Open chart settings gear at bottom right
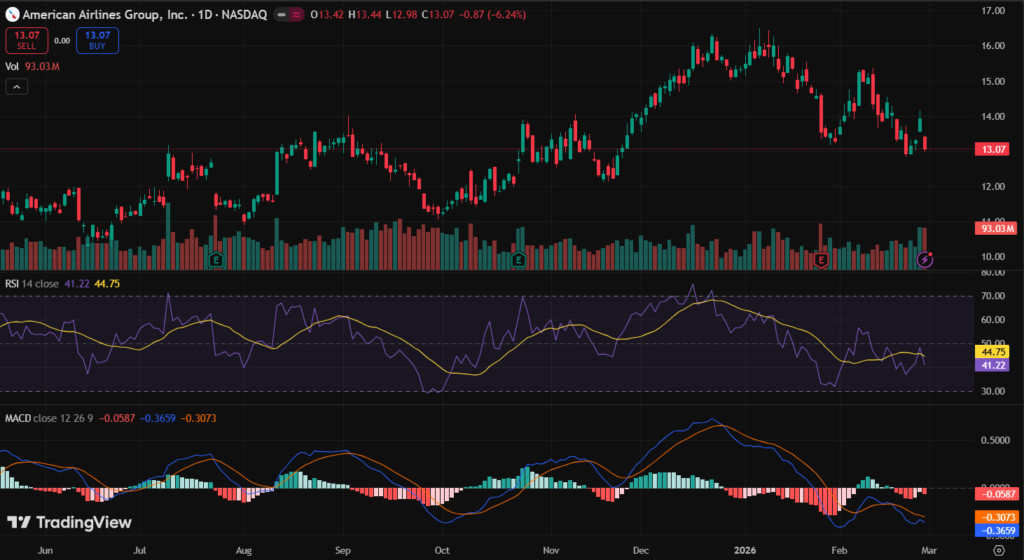 pos(1000,549)
